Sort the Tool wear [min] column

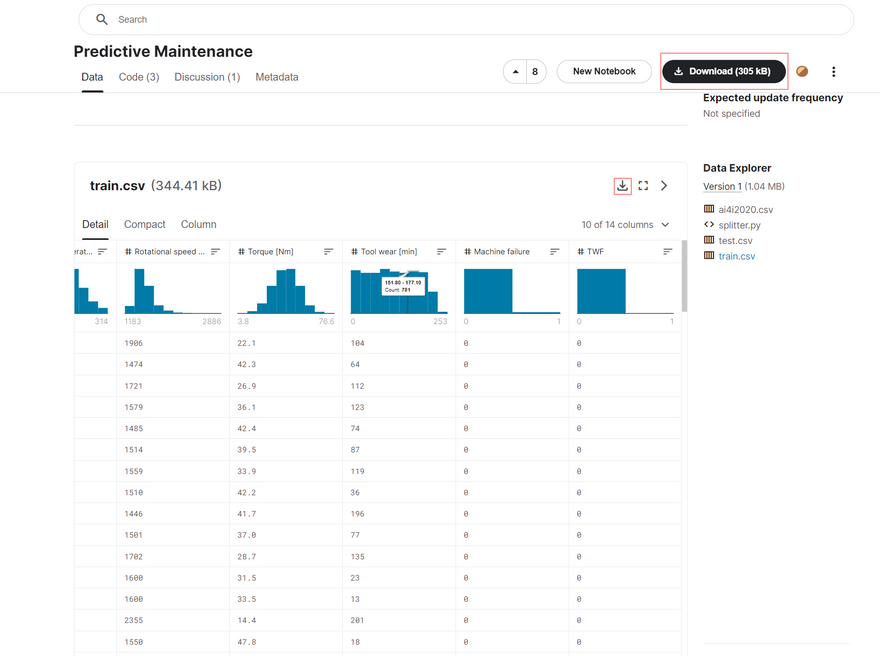tap(441, 252)
